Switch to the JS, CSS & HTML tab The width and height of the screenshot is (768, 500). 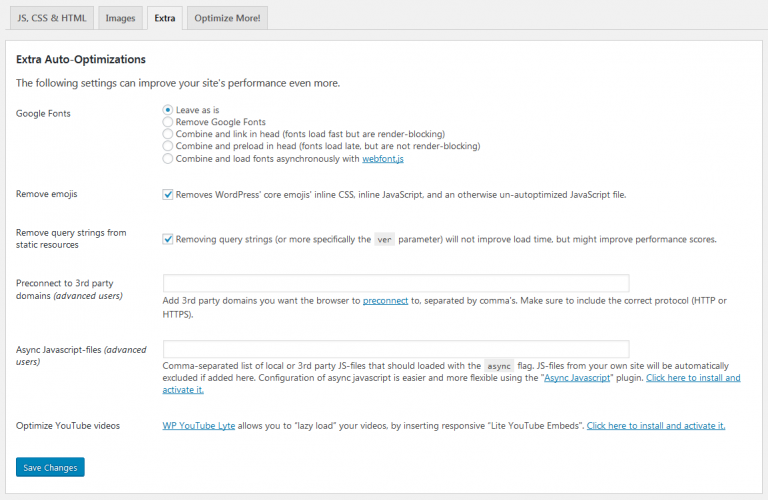click(52, 18)
